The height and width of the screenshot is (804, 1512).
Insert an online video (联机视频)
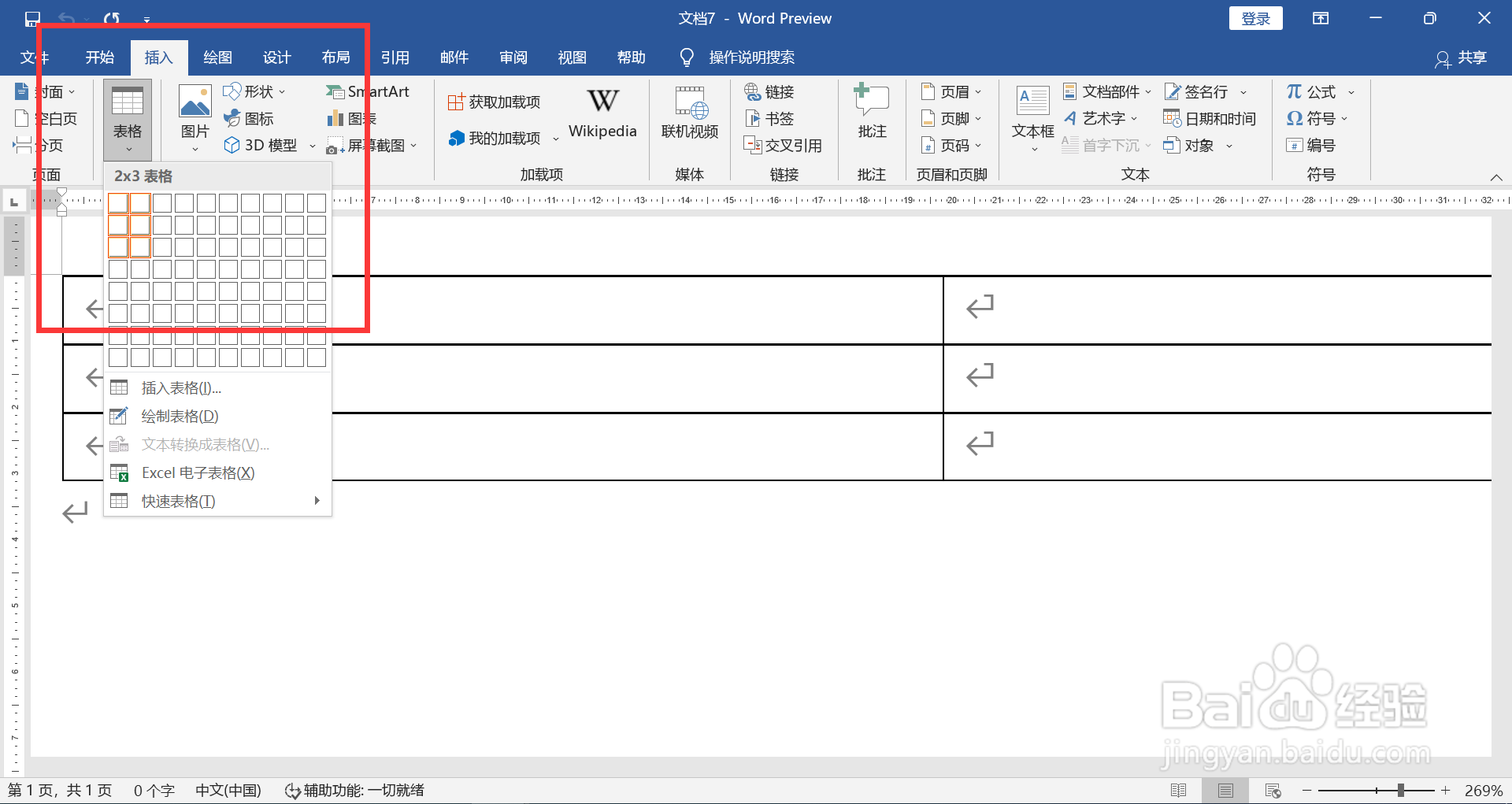coord(689,117)
